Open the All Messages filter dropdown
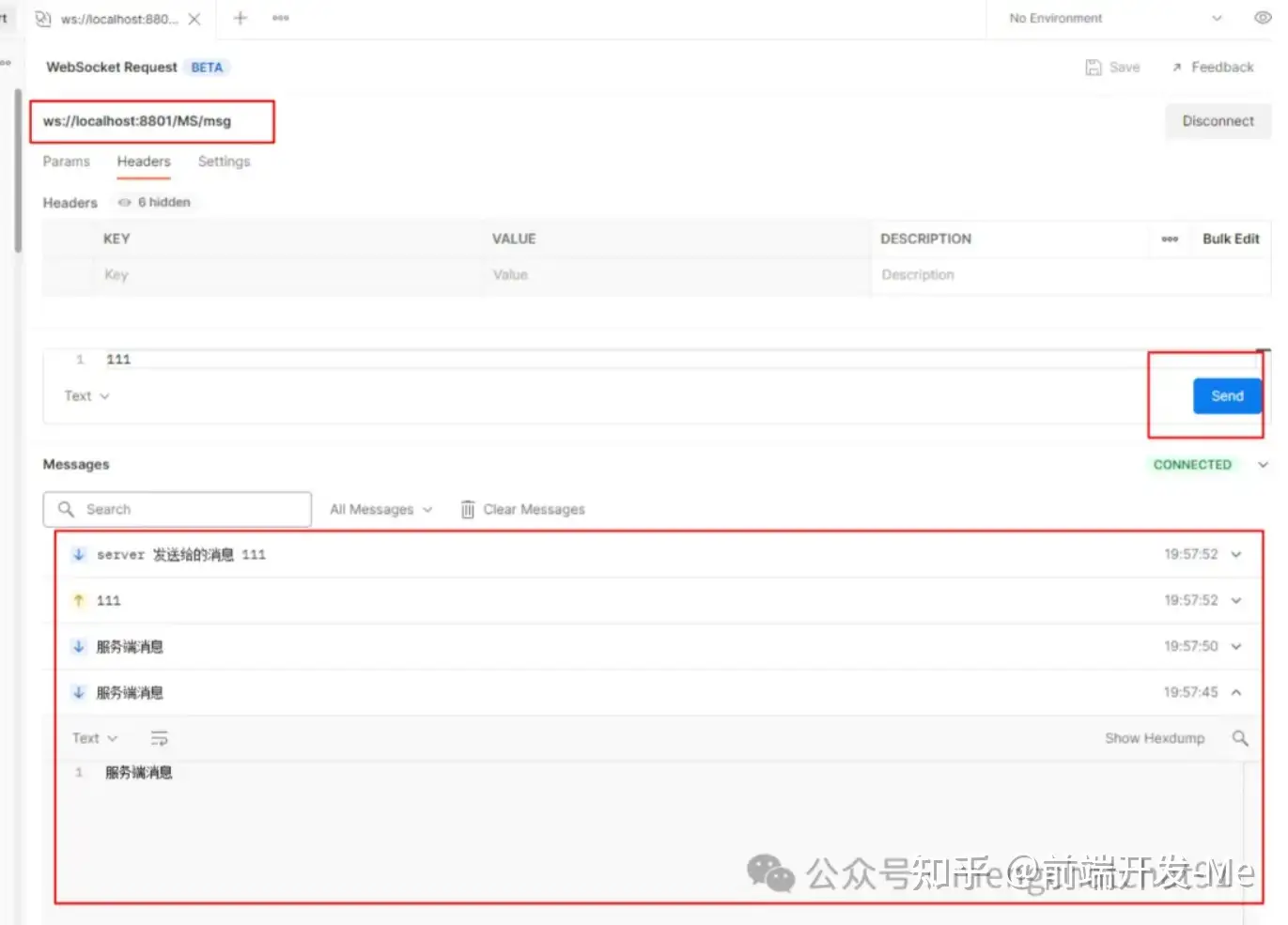Screen dimensions: 1288x925 click(x=380, y=510)
